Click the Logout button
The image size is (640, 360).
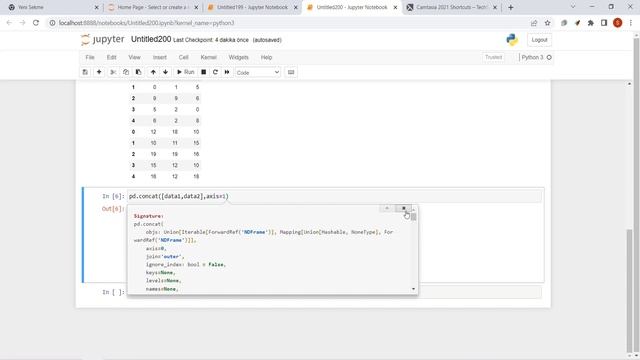coord(539,40)
